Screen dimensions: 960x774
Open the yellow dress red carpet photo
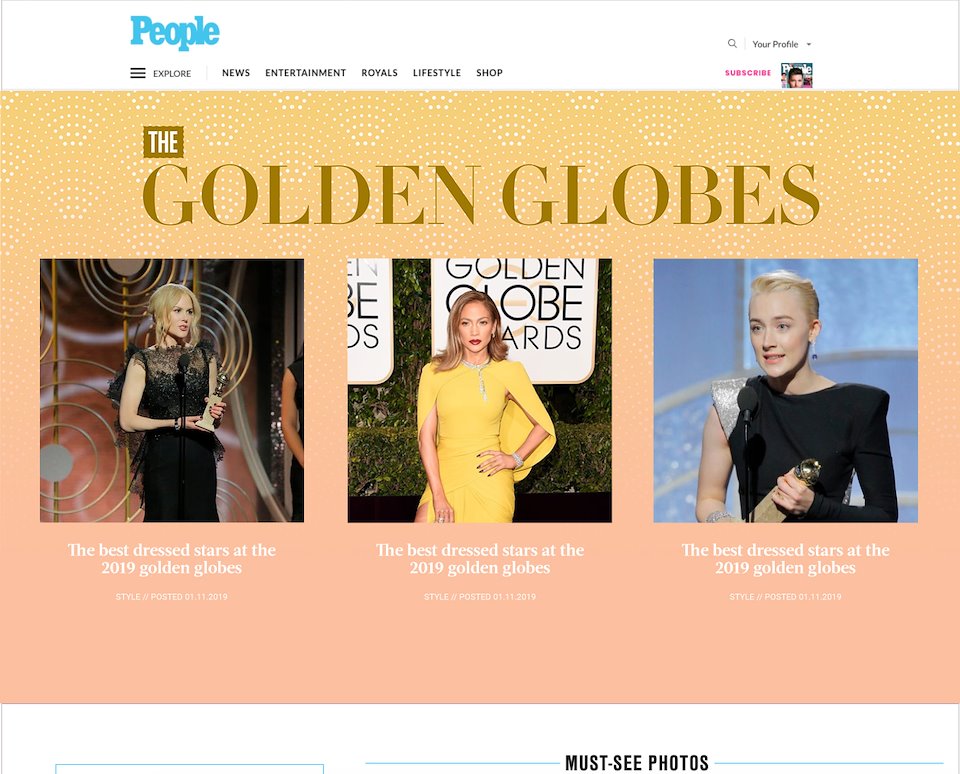479,390
